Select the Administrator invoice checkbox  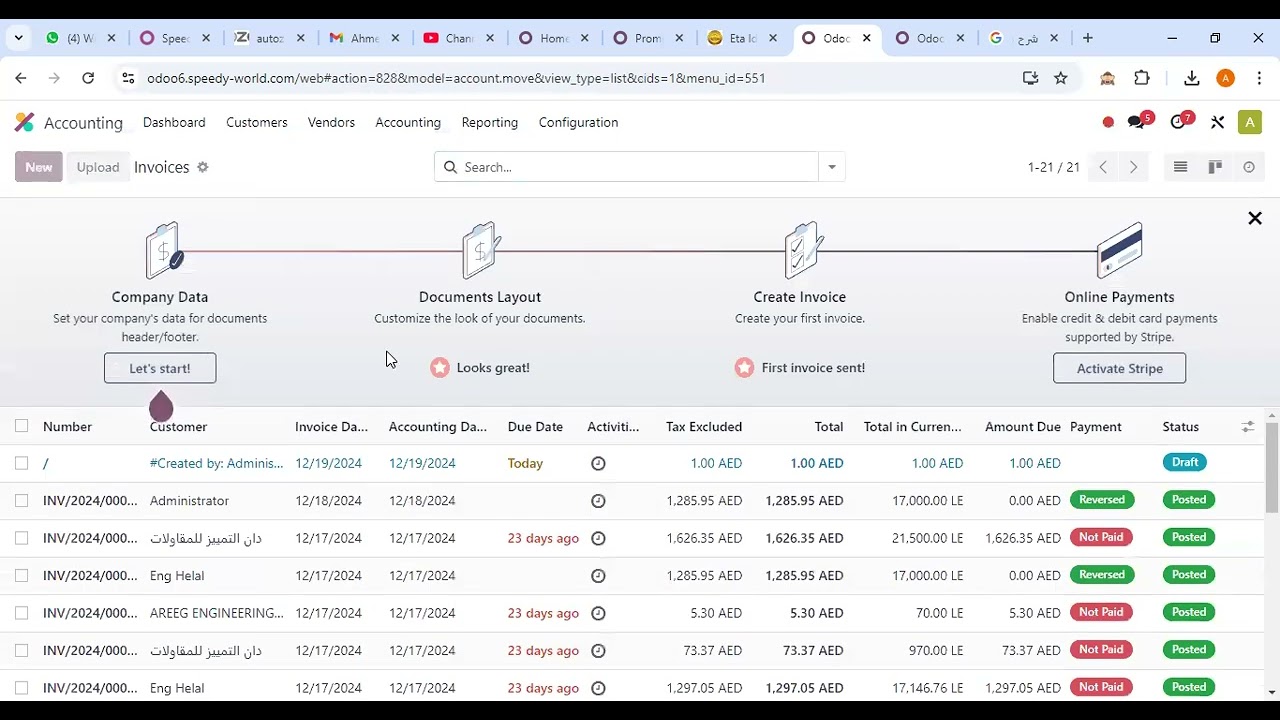[21, 500]
